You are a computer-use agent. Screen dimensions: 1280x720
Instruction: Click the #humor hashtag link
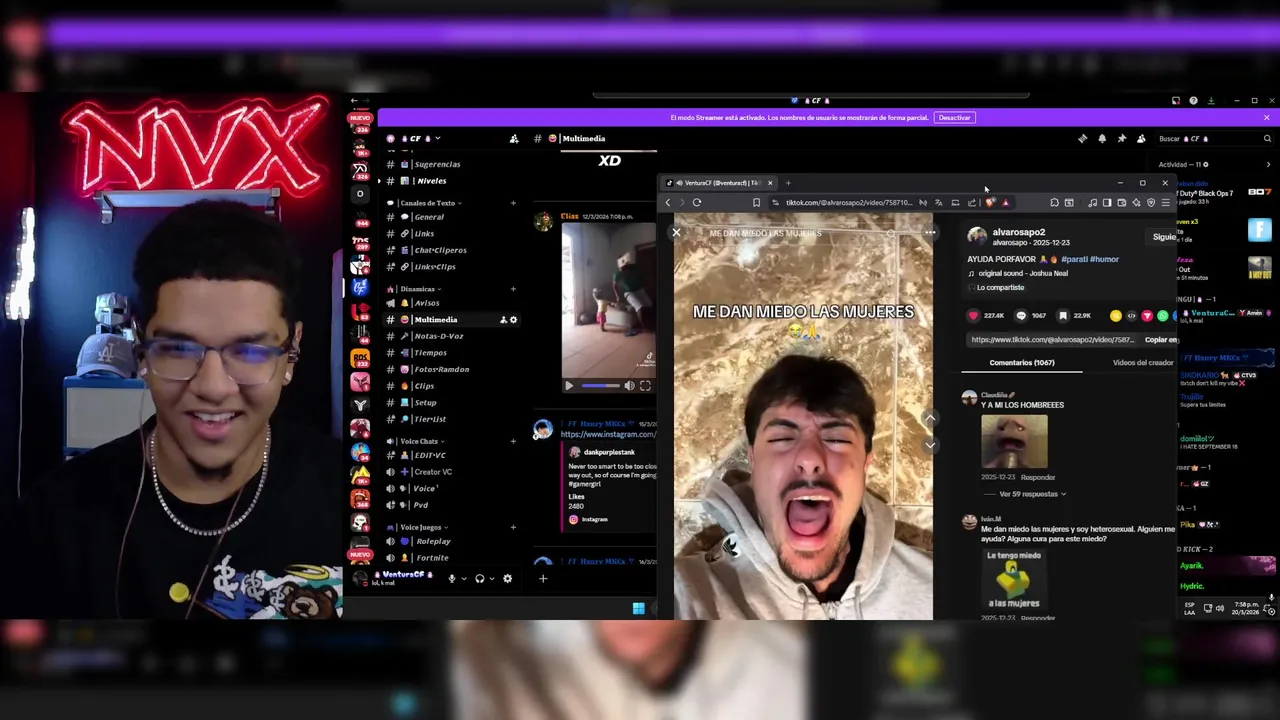pos(1104,260)
